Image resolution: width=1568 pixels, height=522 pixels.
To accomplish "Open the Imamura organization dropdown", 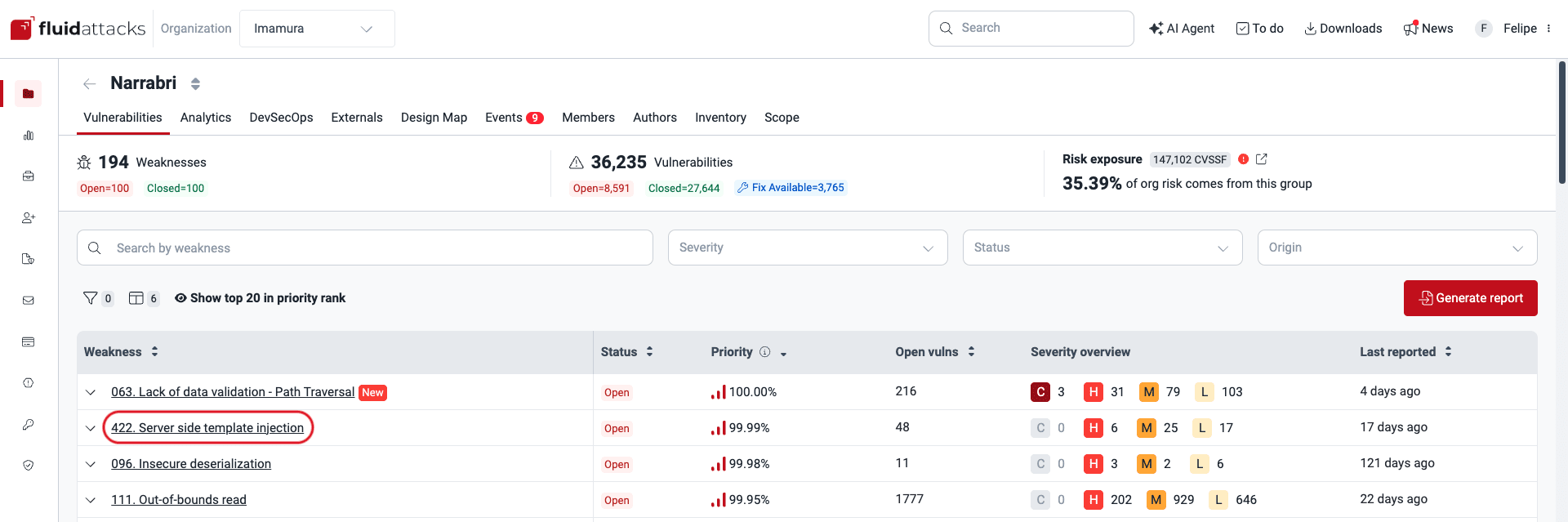I will coord(316,29).
